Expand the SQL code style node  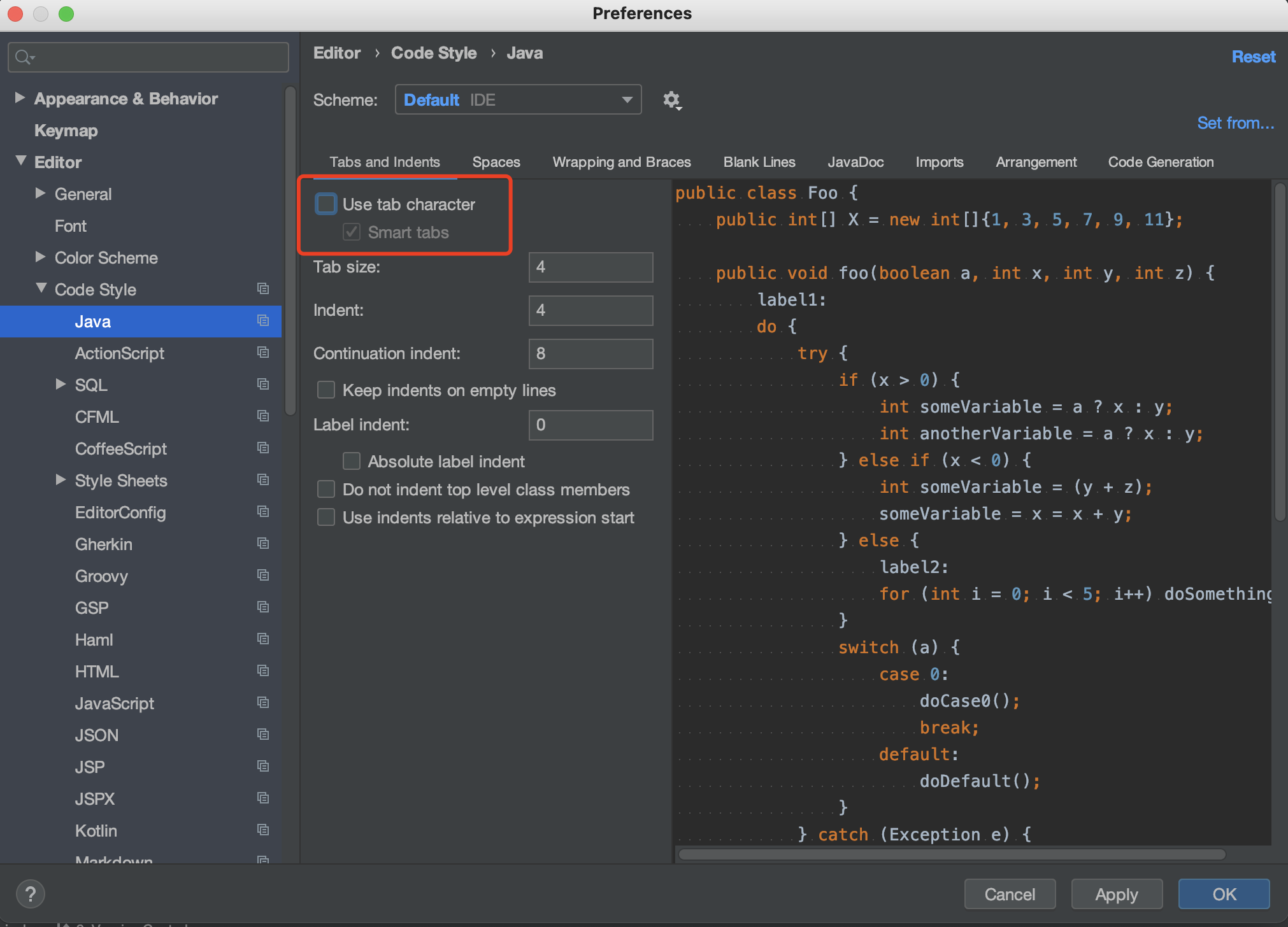coord(61,385)
